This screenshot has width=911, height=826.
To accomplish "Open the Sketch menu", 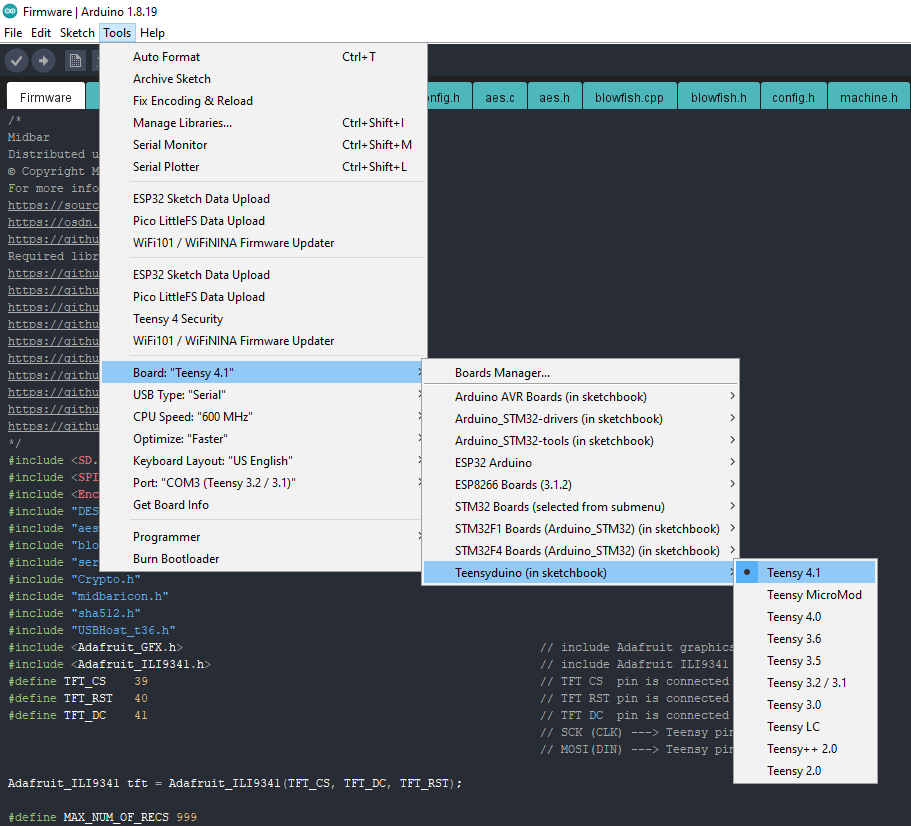I will tap(77, 33).
